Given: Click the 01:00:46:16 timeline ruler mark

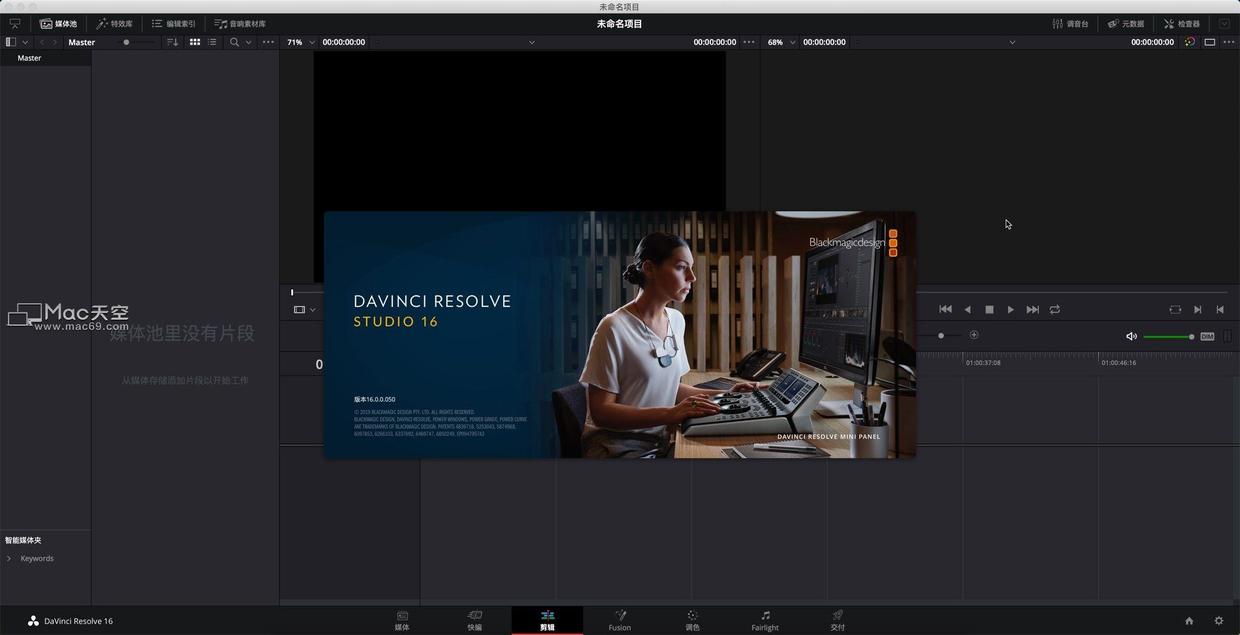Looking at the screenshot, I should (x=1119, y=363).
